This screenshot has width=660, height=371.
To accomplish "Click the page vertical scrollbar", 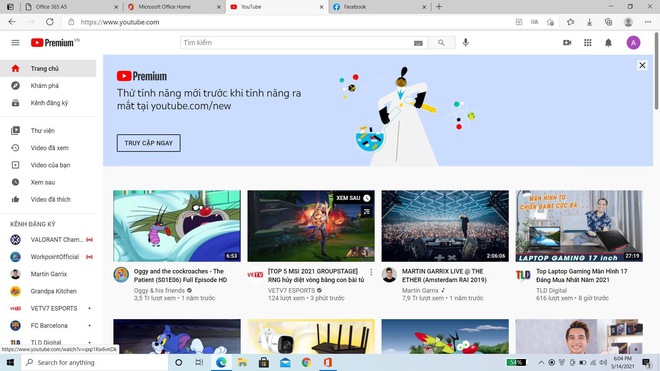I will point(656,72).
